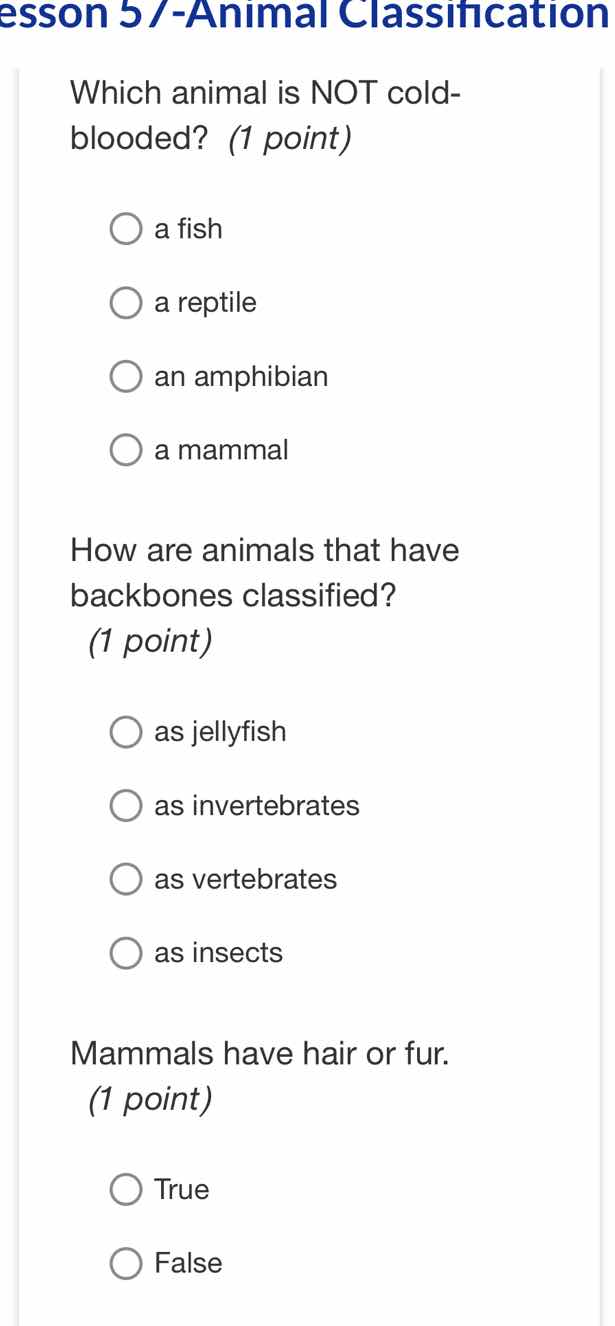The height and width of the screenshot is (1326, 615).
Task: Choose "as vertebrates" for backbone classification
Action: click(x=125, y=879)
